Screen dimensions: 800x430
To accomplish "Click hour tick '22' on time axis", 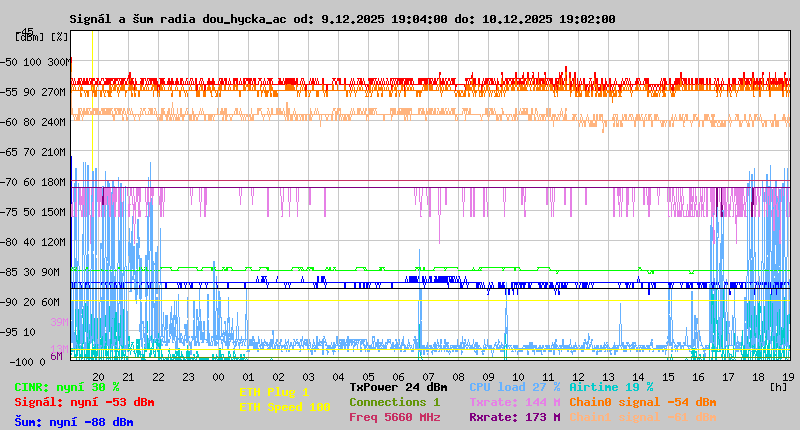I will pos(159,377).
